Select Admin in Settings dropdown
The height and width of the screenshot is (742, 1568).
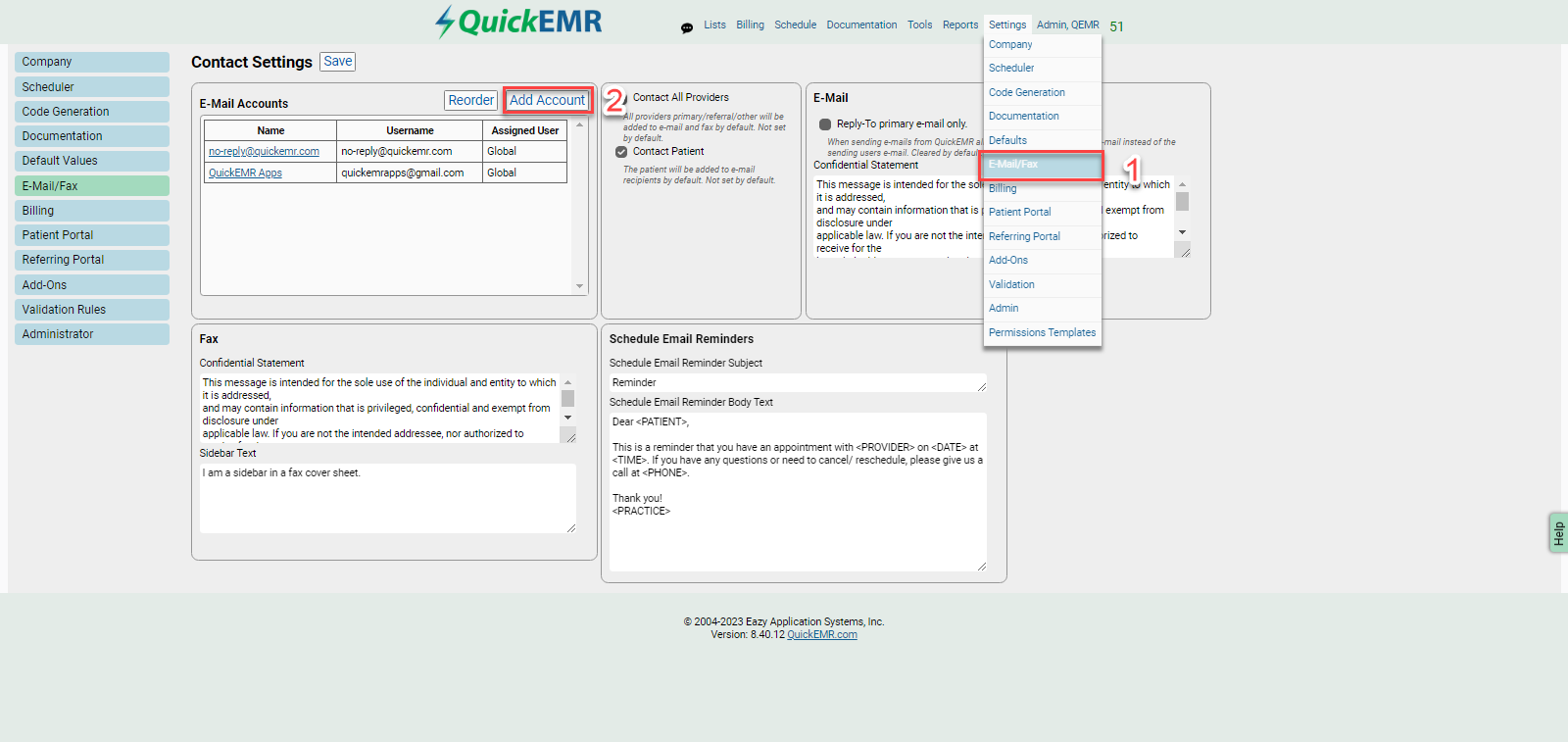1043,309
